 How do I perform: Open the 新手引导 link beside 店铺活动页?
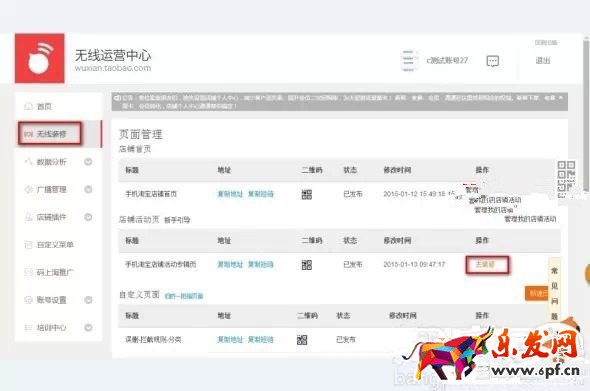click(177, 220)
